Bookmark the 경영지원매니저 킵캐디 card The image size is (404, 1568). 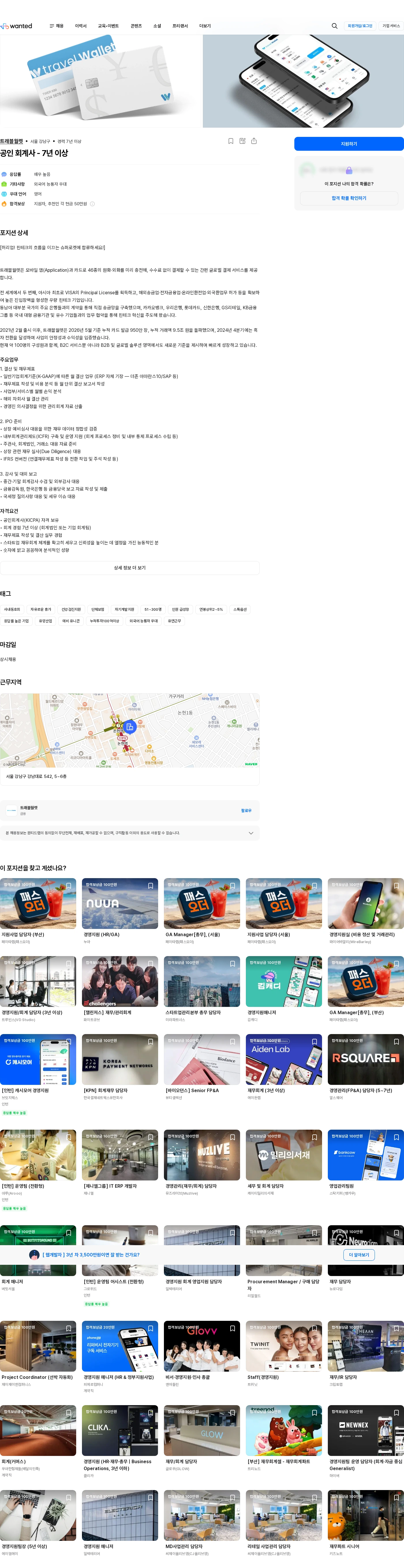[315, 964]
